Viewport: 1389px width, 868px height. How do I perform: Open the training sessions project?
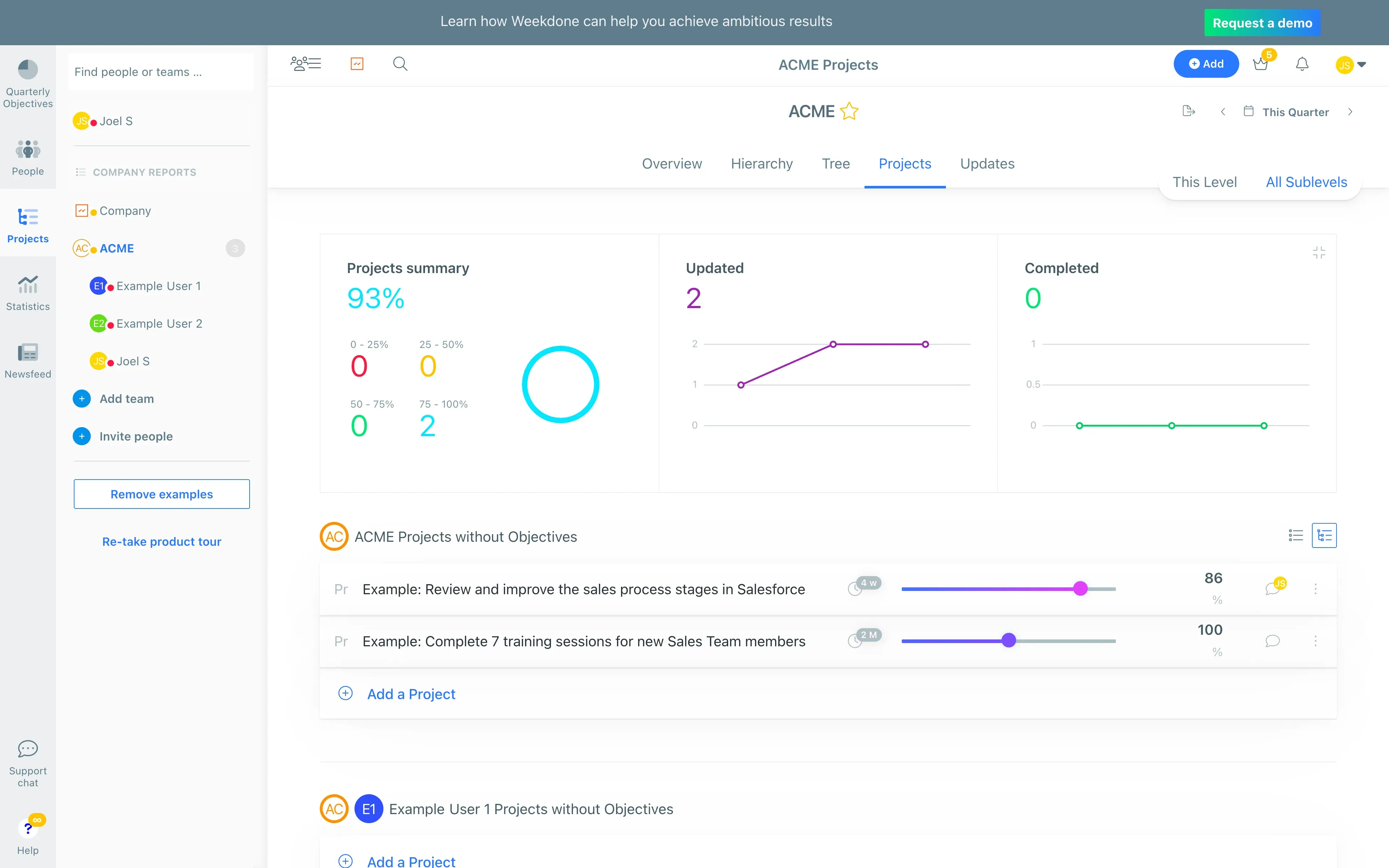[584, 641]
